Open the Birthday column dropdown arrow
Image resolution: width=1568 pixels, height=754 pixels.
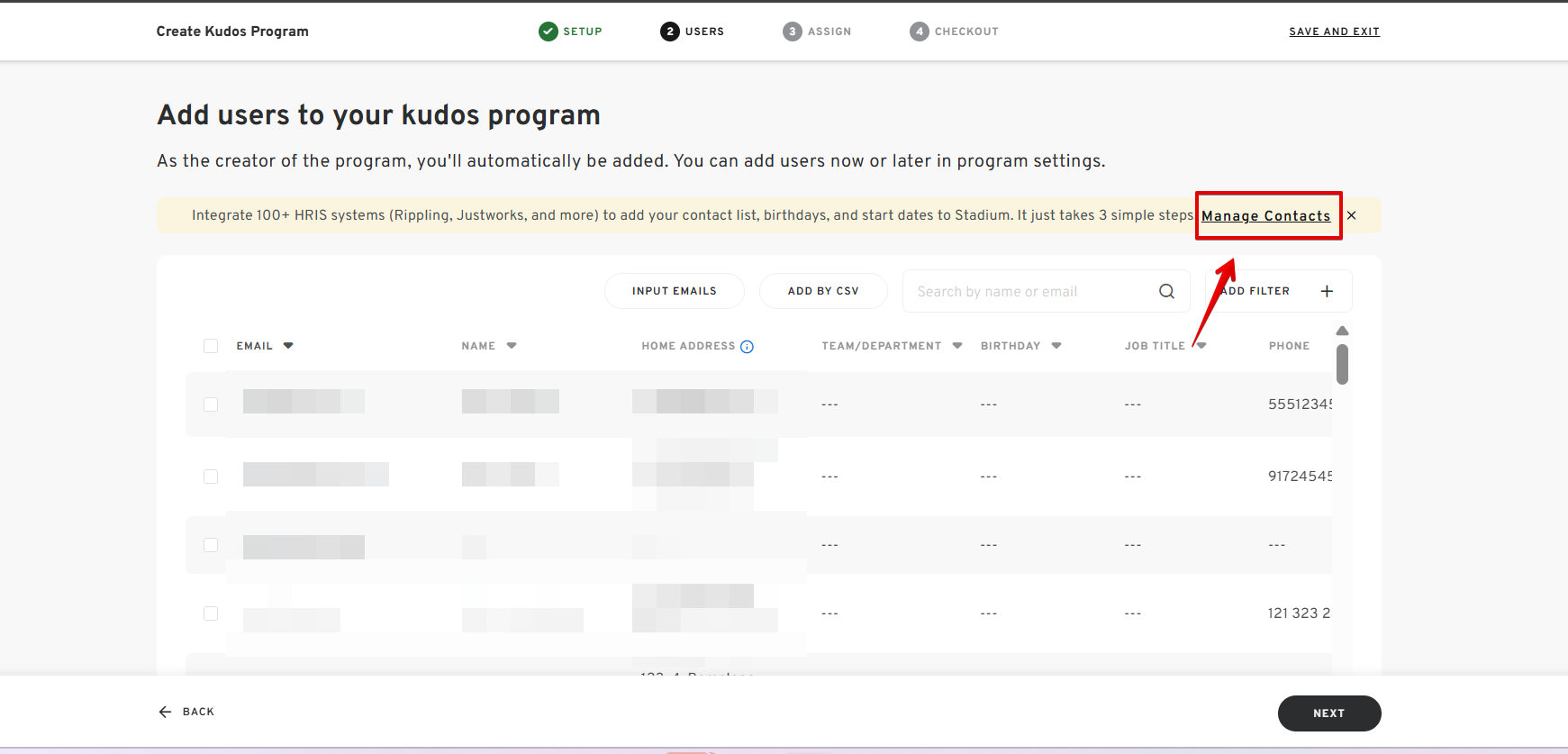pos(1056,346)
